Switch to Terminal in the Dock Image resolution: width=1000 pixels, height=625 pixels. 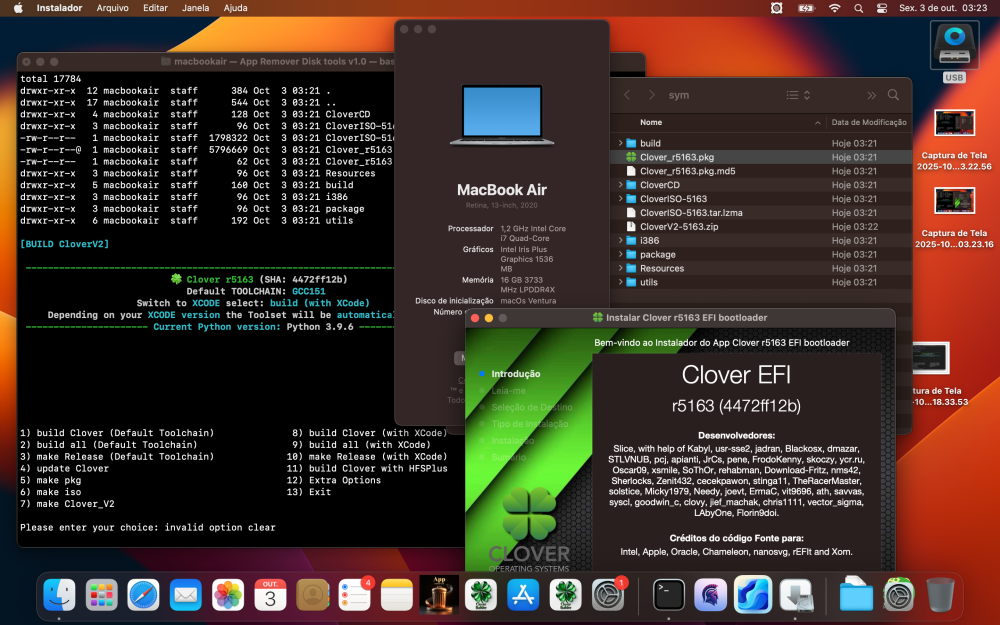[668, 595]
